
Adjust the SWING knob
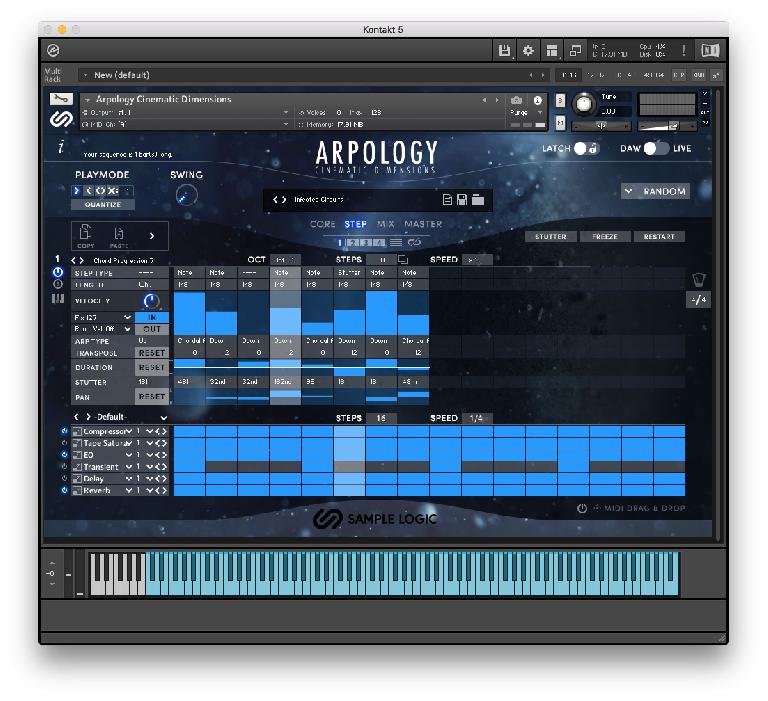(x=186, y=195)
